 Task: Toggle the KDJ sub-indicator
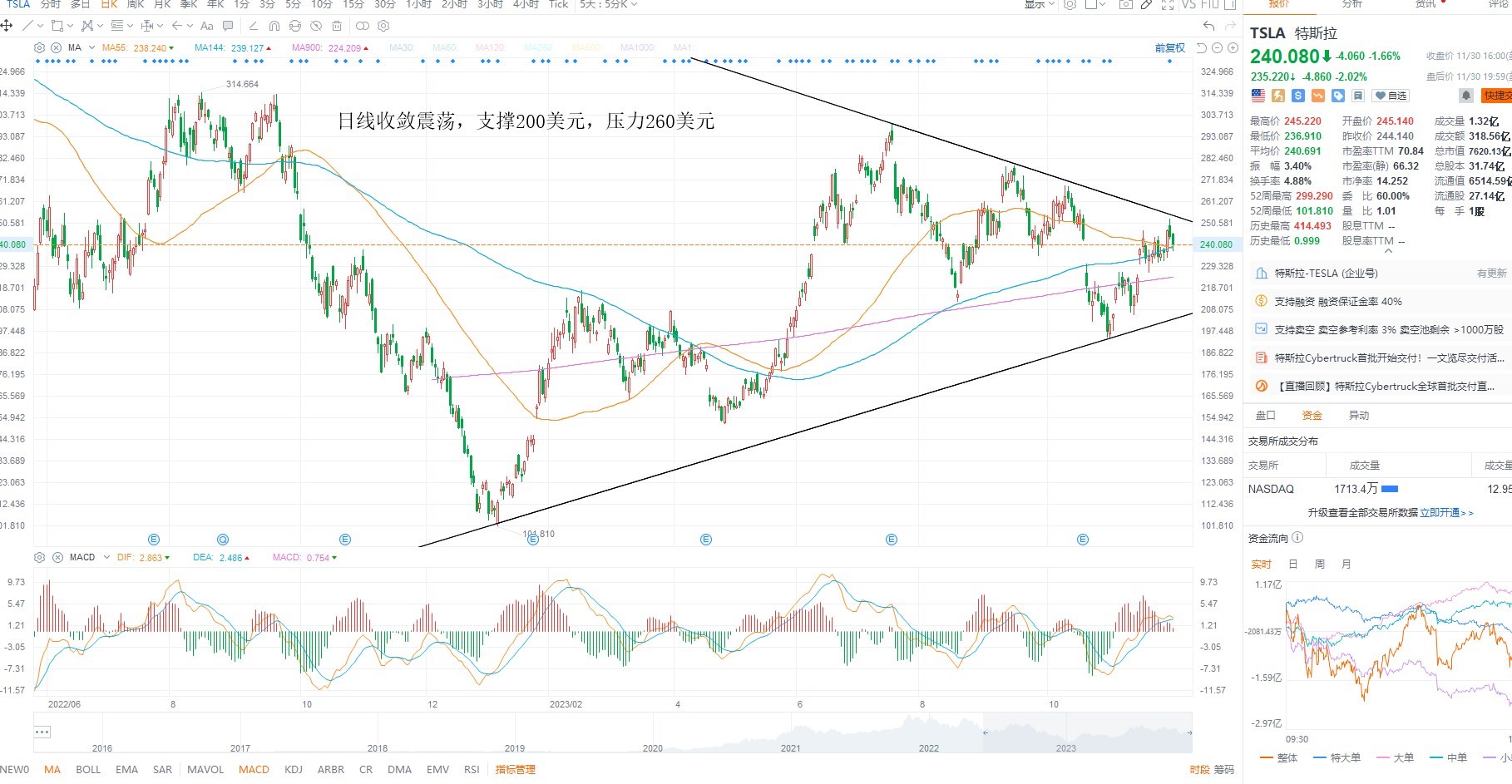point(294,769)
